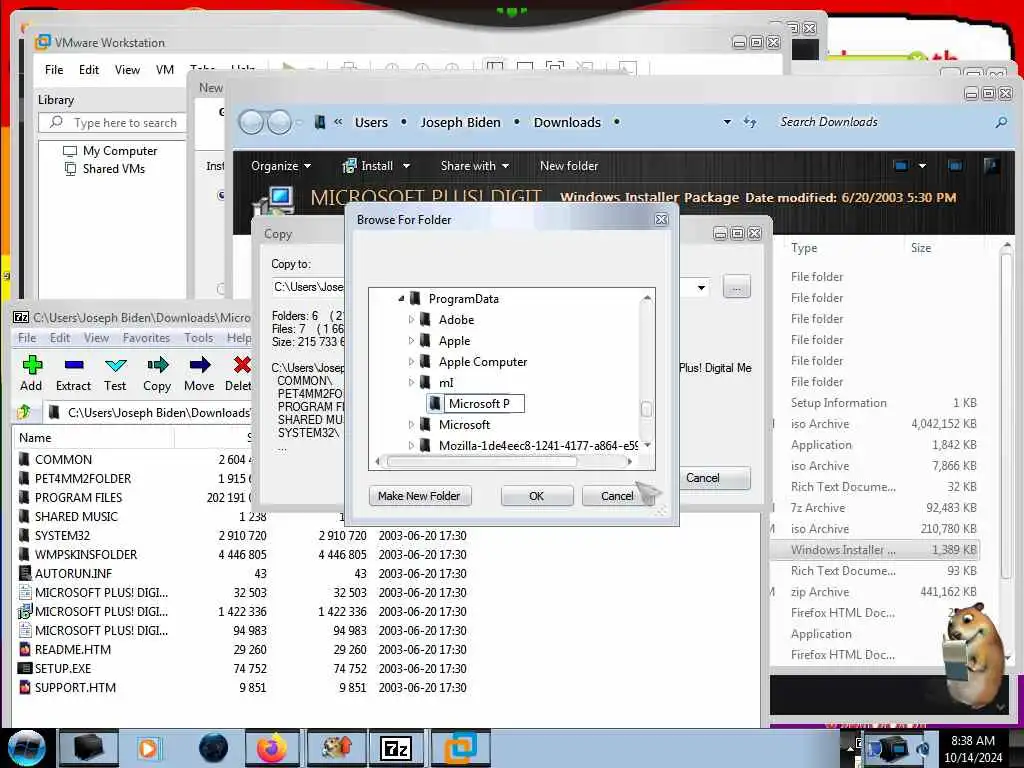Click the Joseph Biden breadcrumb
Image resolution: width=1024 pixels, height=768 pixels.
pyautogui.click(x=460, y=122)
